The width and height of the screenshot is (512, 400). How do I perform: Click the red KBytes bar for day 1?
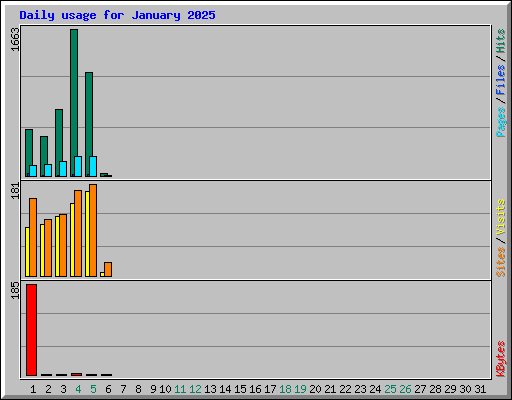coord(31,330)
